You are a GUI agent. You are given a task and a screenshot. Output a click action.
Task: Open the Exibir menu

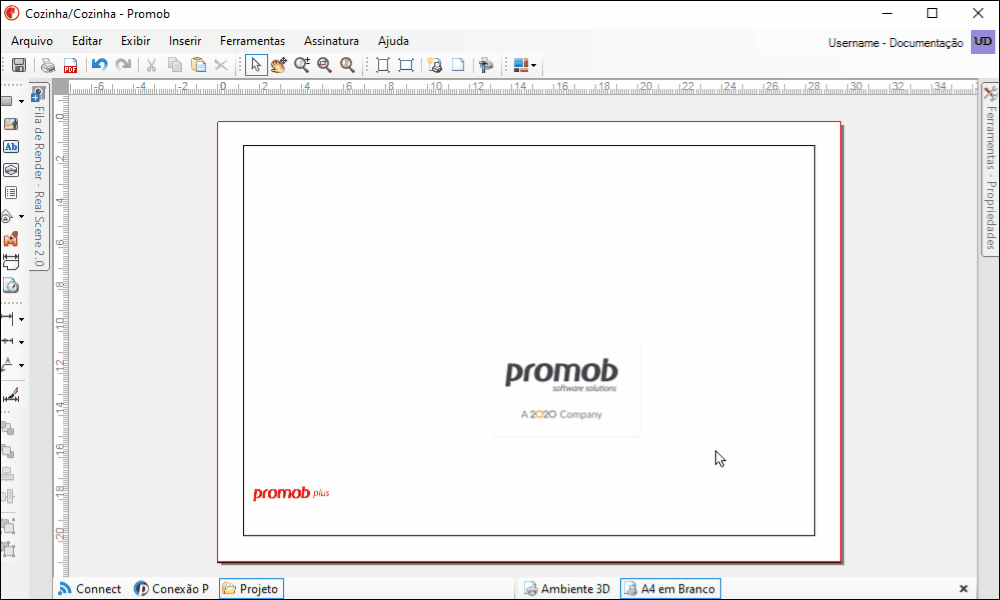[135, 41]
